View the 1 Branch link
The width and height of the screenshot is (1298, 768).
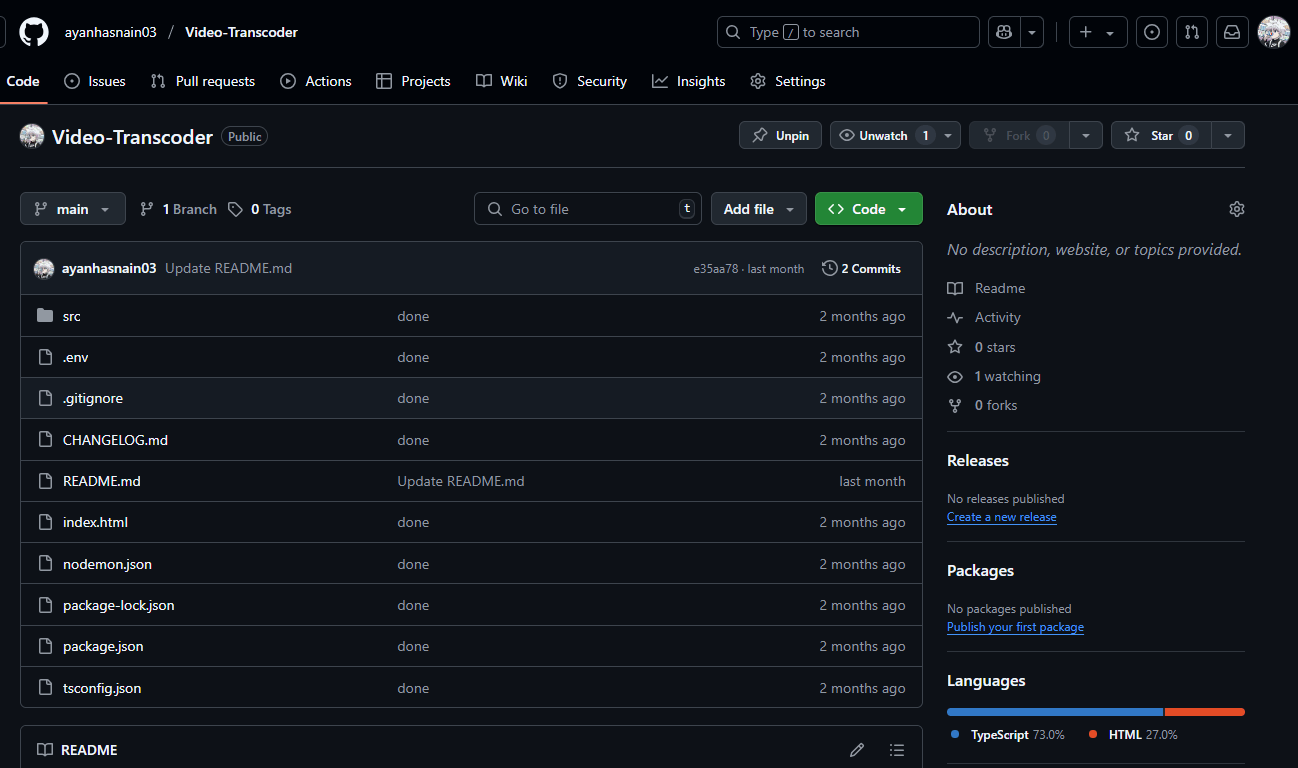coord(178,209)
